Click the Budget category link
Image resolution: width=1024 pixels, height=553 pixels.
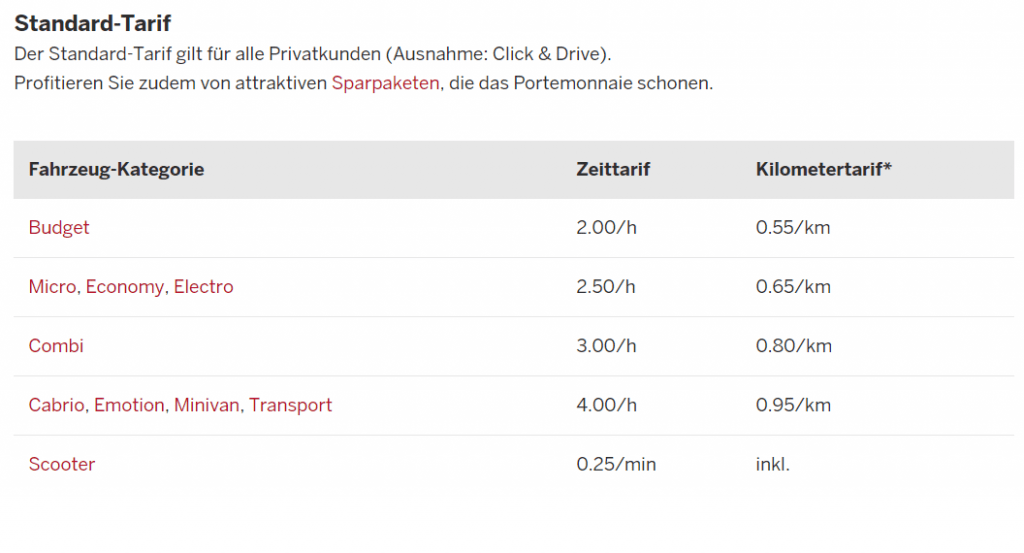pos(59,227)
